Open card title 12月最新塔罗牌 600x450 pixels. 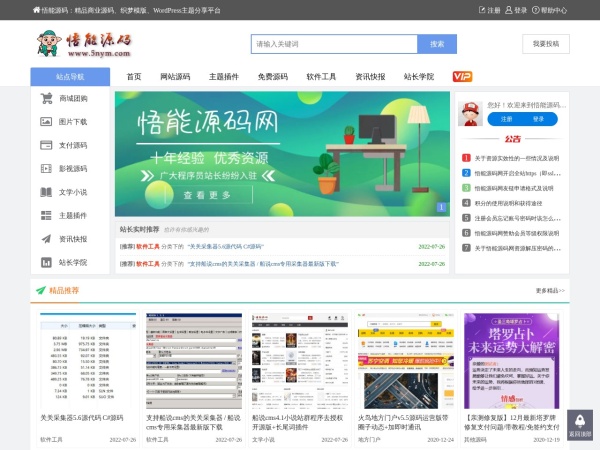[x=511, y=422]
